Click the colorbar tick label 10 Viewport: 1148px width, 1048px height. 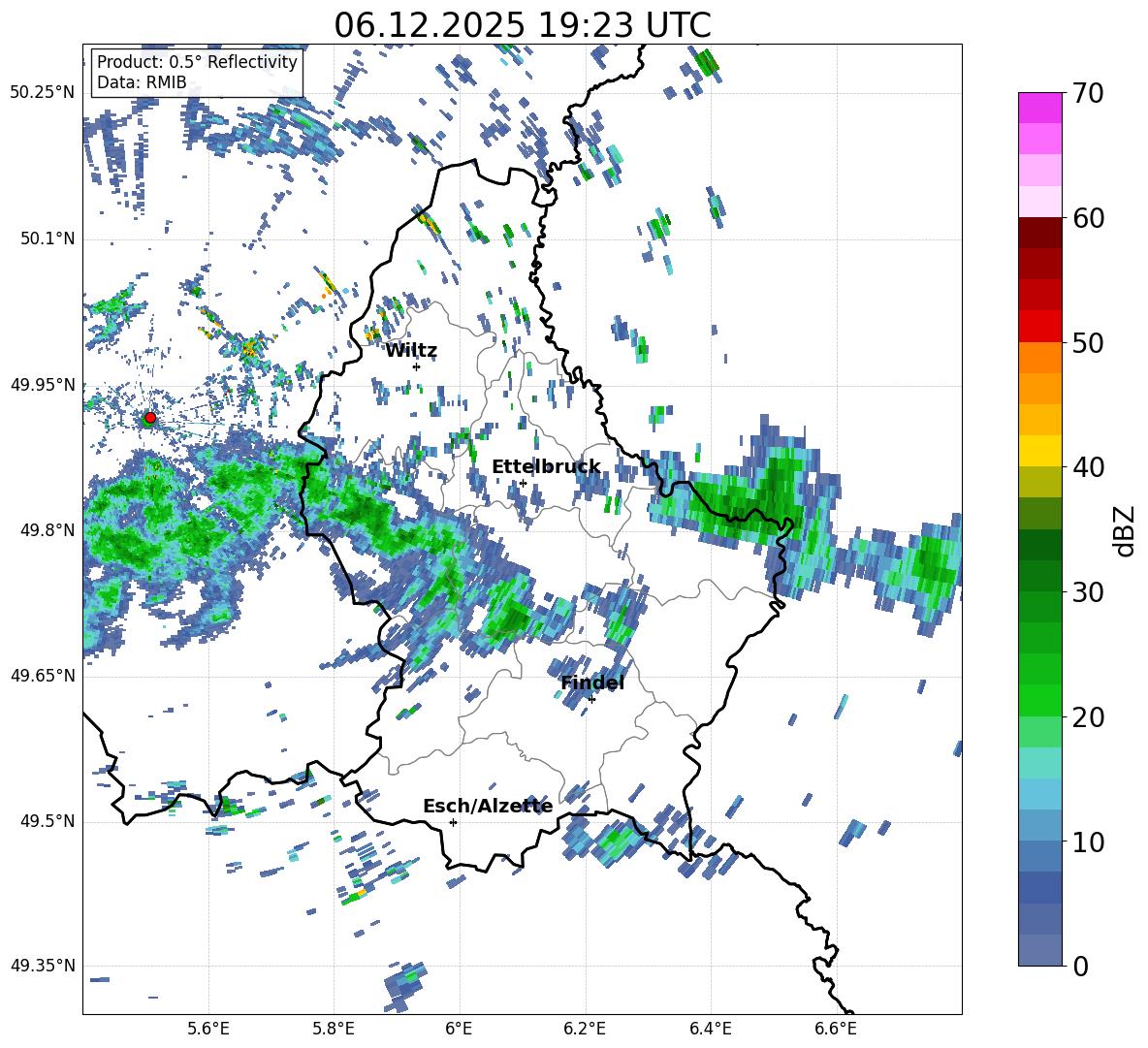1088,842
